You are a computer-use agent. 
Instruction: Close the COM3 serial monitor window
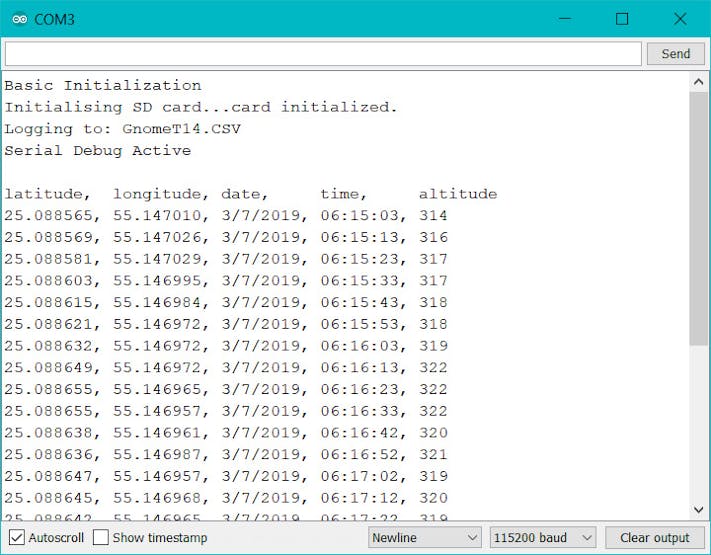[680, 19]
